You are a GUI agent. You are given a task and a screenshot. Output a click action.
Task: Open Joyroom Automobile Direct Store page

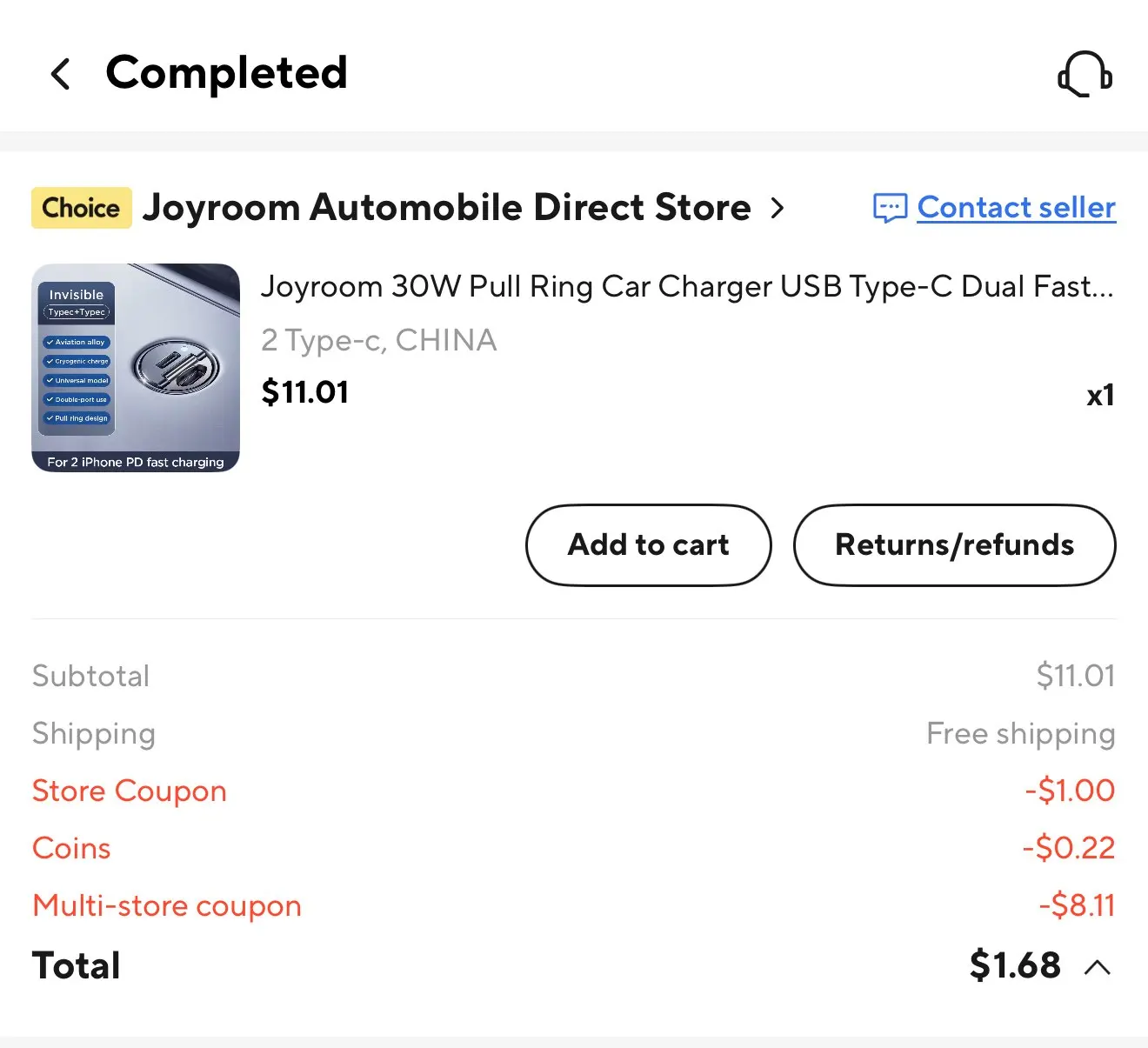446,208
